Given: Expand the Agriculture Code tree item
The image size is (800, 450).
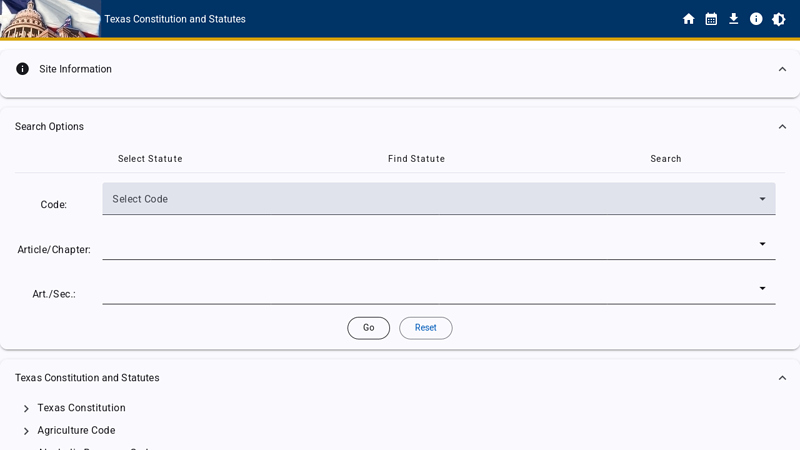Looking at the screenshot, I should pos(26,431).
